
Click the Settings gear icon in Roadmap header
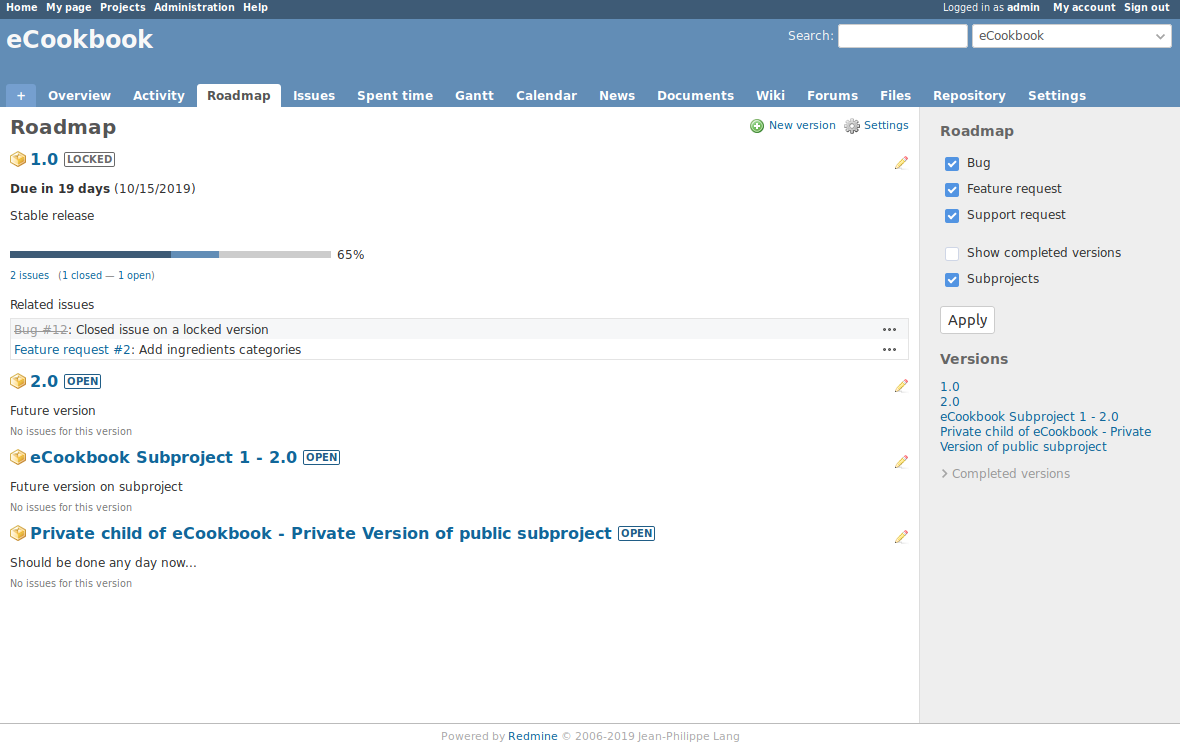[851, 126]
